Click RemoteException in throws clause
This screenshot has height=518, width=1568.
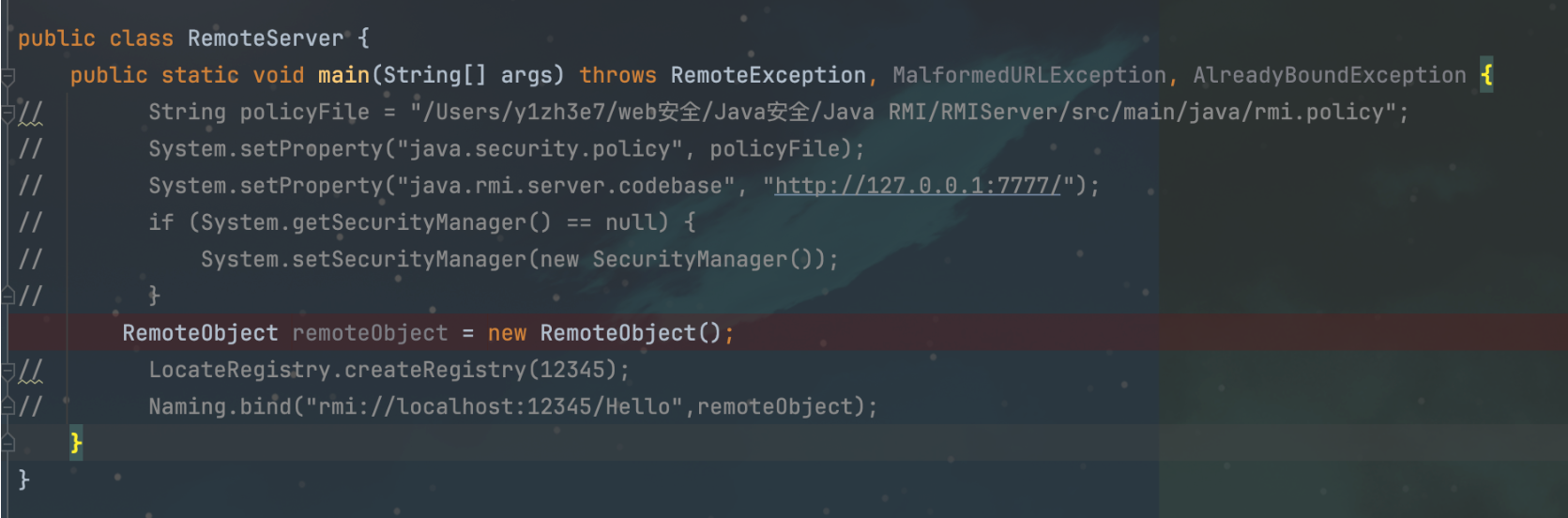click(768, 75)
